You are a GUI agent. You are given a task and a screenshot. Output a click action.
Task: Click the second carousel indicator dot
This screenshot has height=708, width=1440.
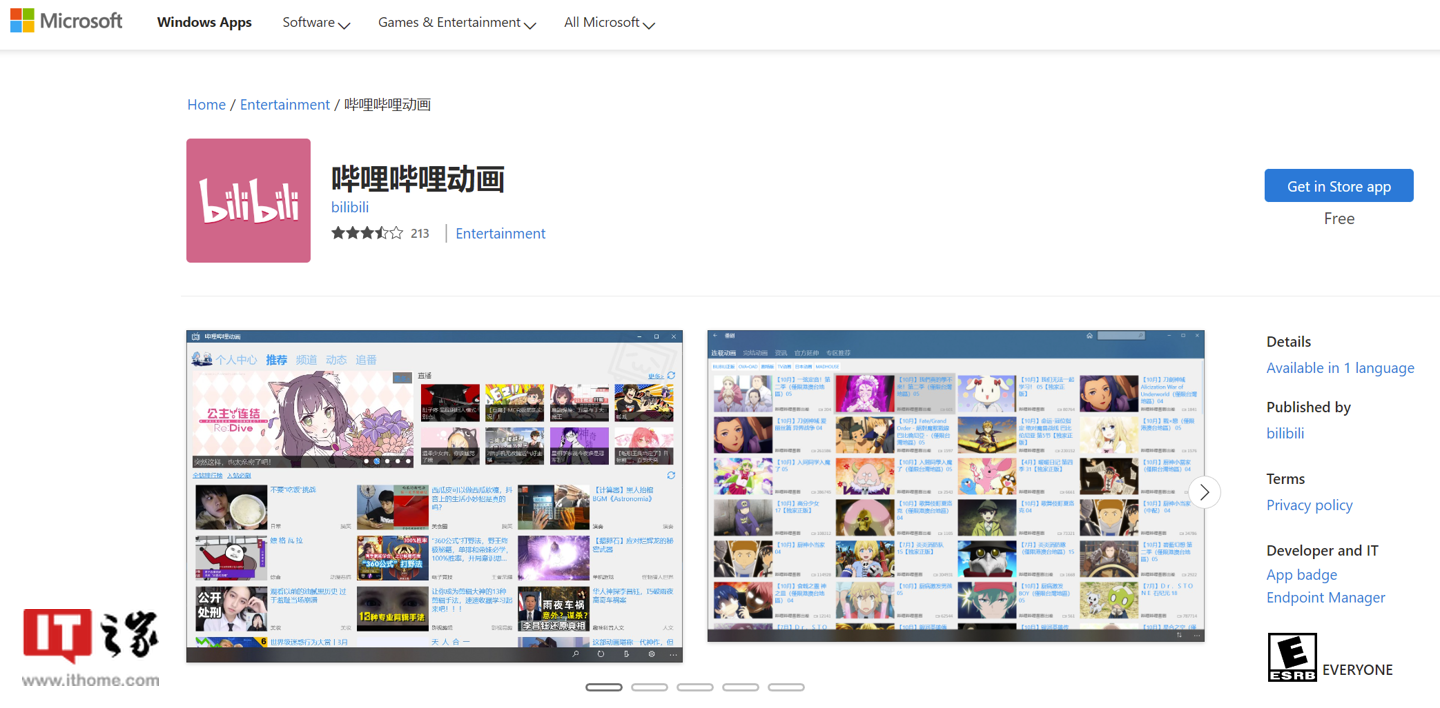pos(649,687)
